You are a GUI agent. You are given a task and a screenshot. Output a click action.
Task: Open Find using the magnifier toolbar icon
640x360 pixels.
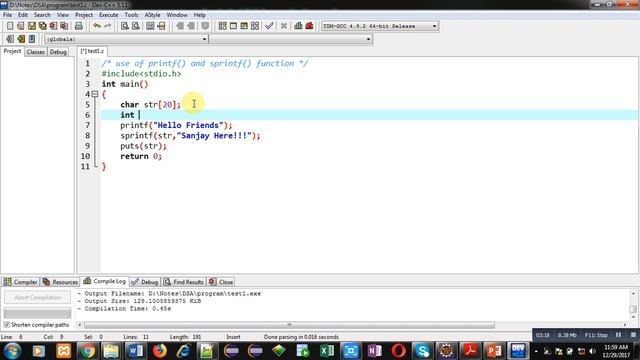tap(124, 26)
